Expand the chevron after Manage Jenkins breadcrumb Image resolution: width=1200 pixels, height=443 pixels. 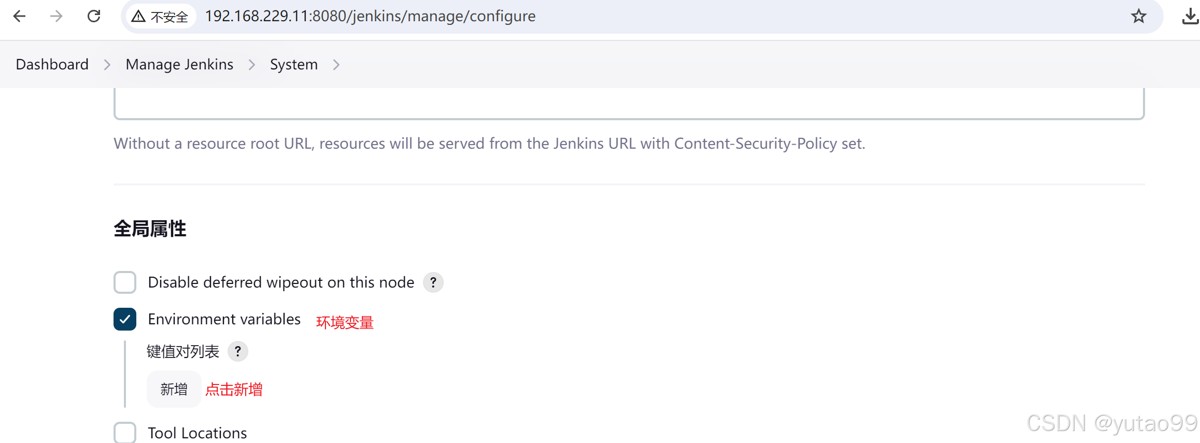[252, 65]
